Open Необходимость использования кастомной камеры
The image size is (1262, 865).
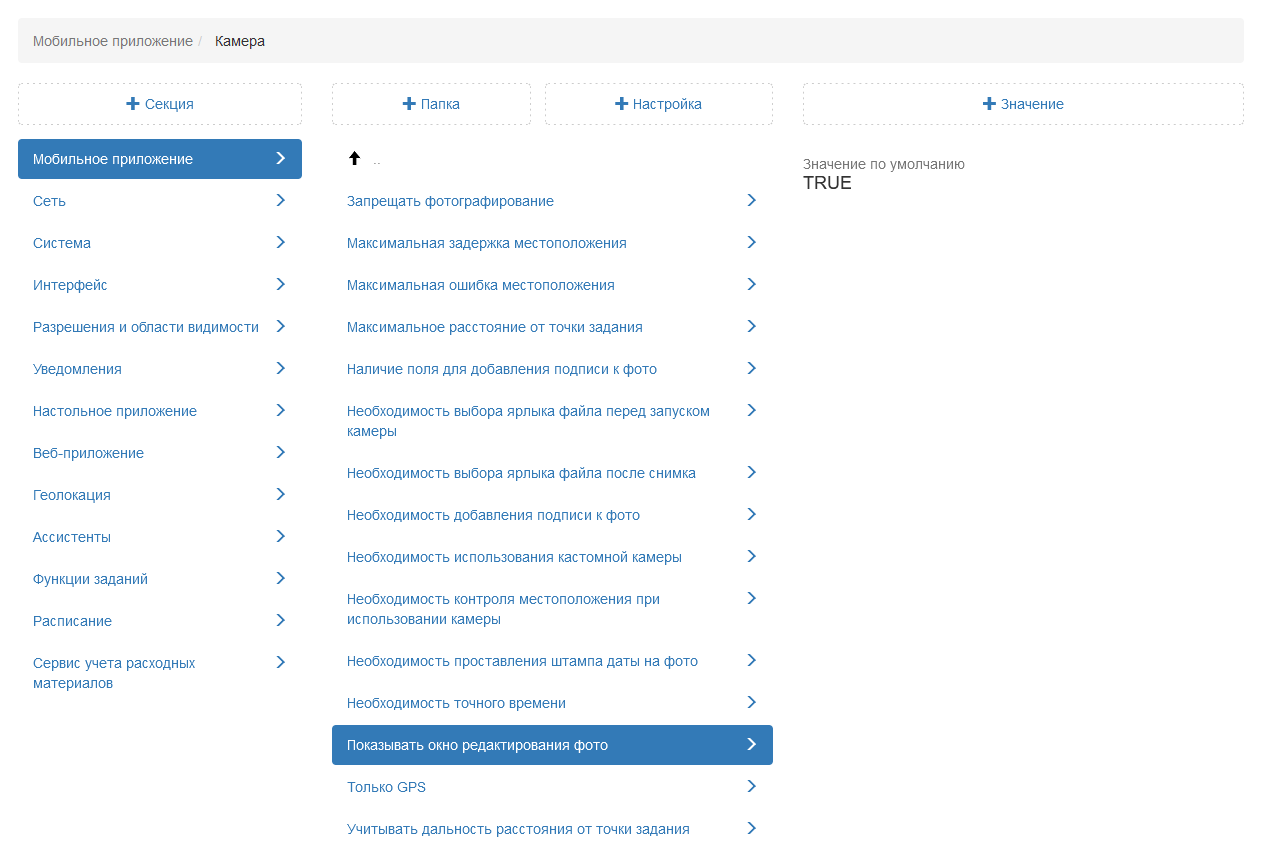click(x=552, y=557)
